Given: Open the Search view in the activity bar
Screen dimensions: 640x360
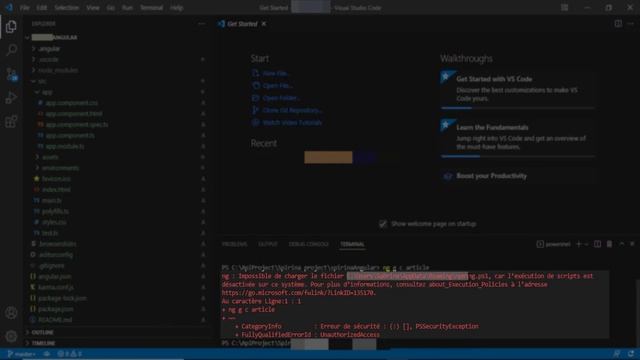Looking at the screenshot, I should tap(11, 50).
